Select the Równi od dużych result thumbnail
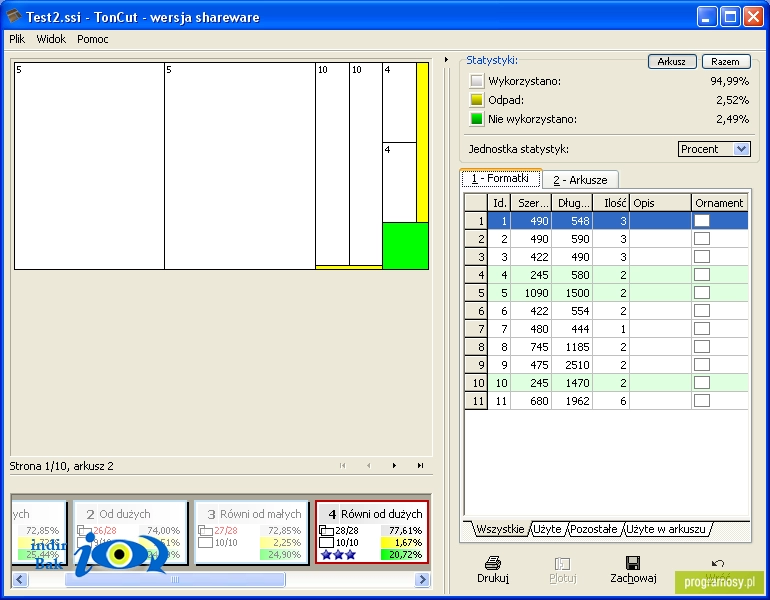This screenshot has width=770, height=600. (372, 532)
